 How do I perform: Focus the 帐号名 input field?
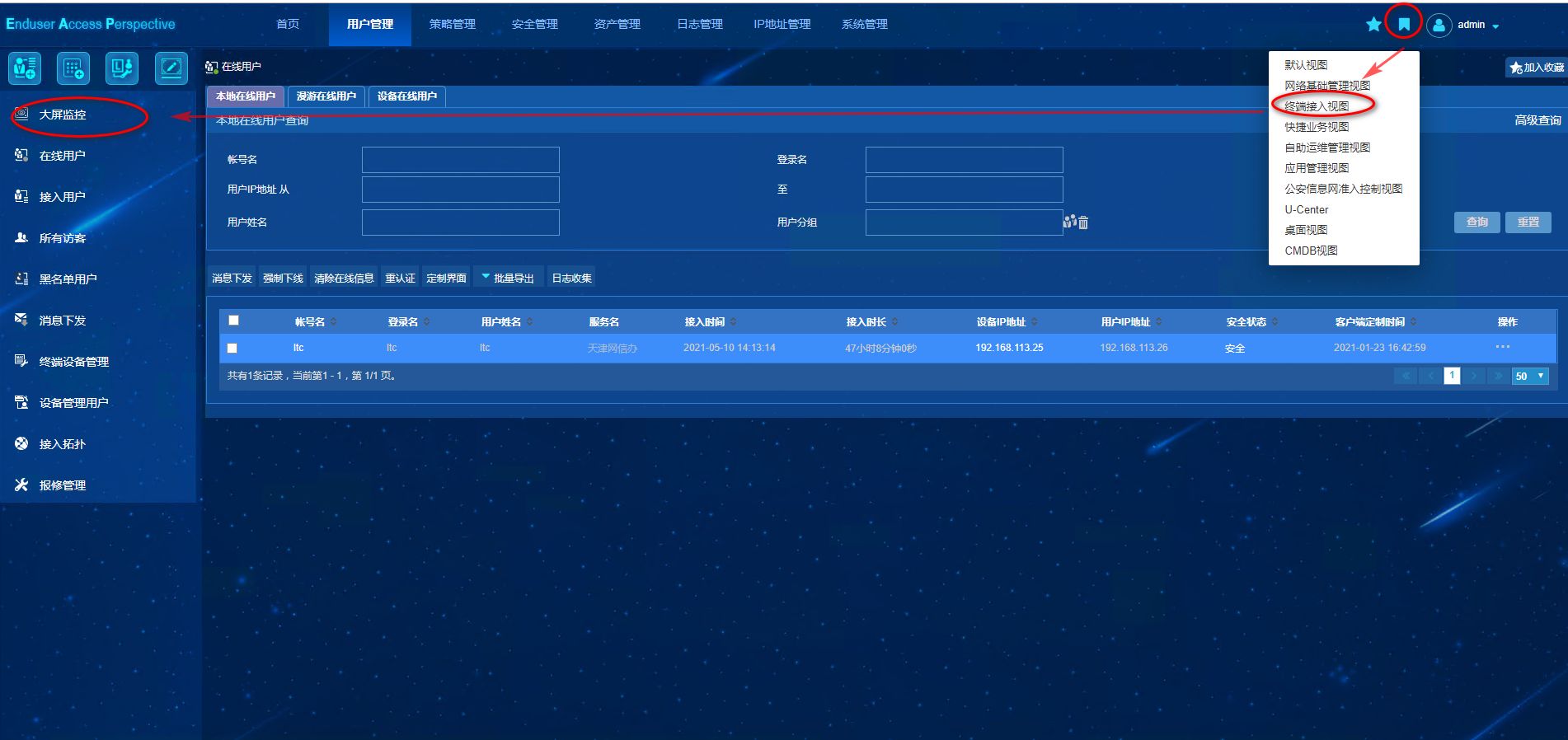461,160
